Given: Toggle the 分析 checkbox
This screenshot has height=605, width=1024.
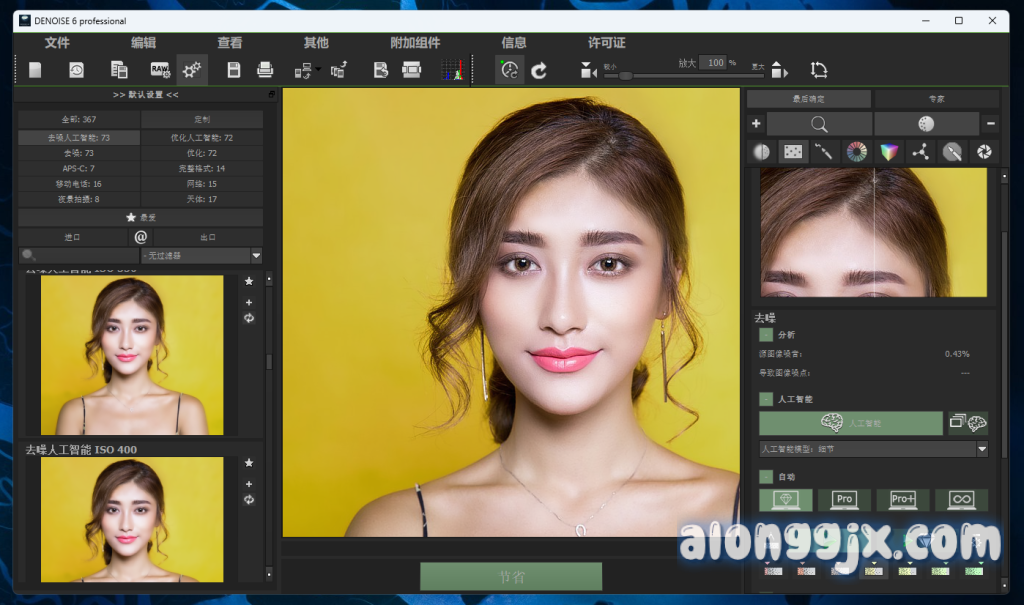Looking at the screenshot, I should click(766, 335).
